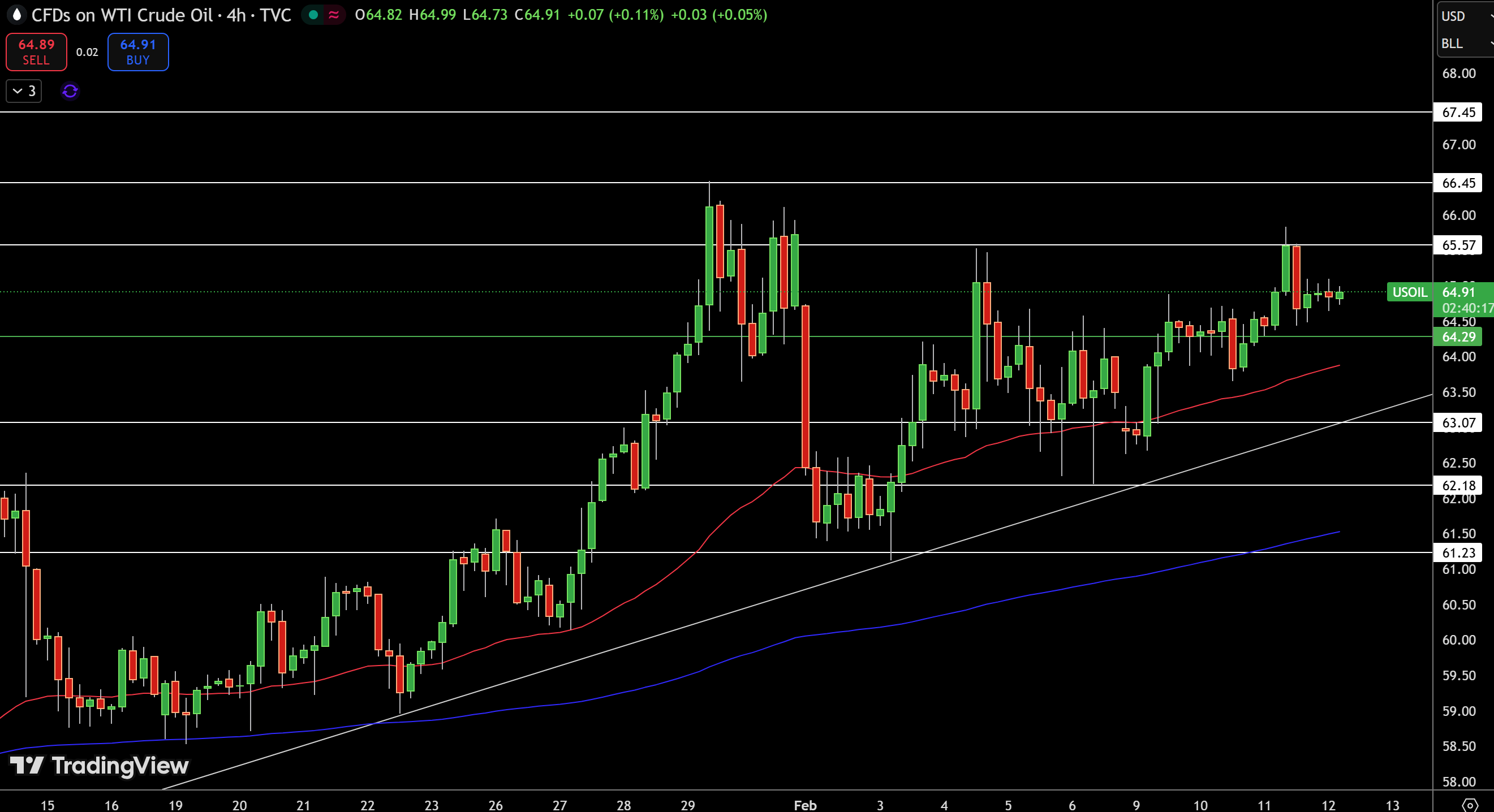
Task: Click the purple refresh replay icon
Action: (70, 91)
